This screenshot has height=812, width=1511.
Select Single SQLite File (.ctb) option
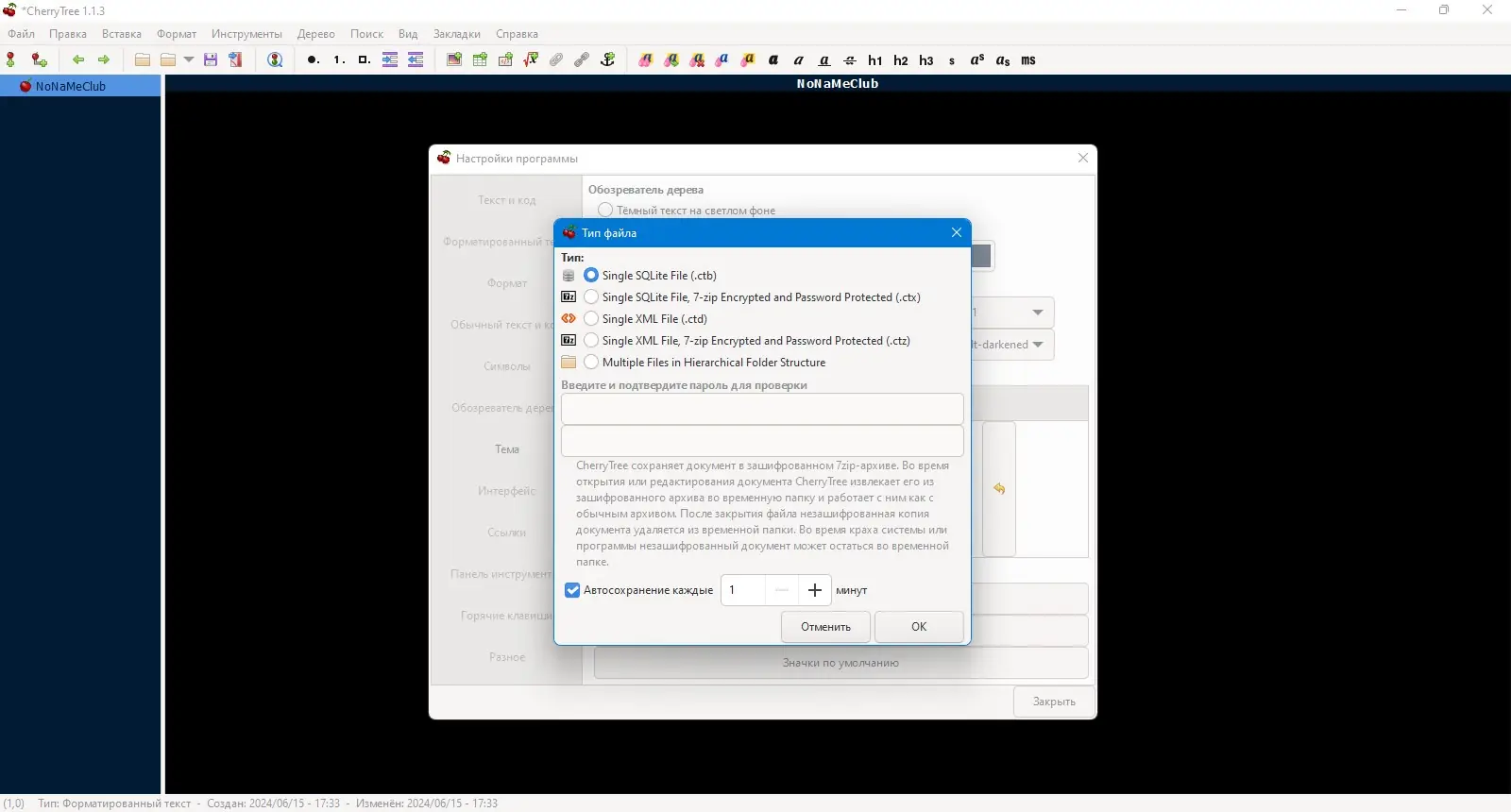click(591, 275)
